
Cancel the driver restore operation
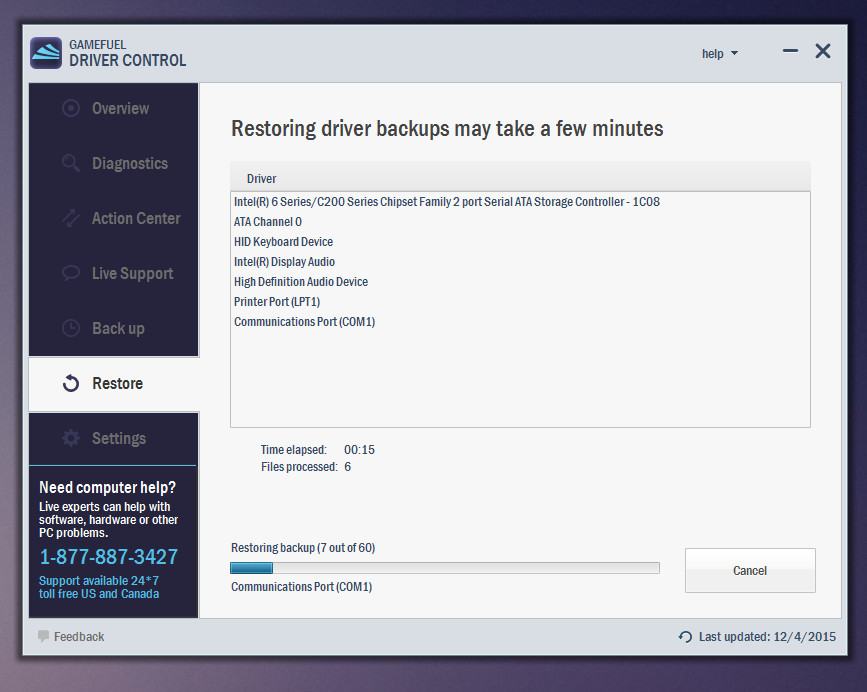click(750, 570)
